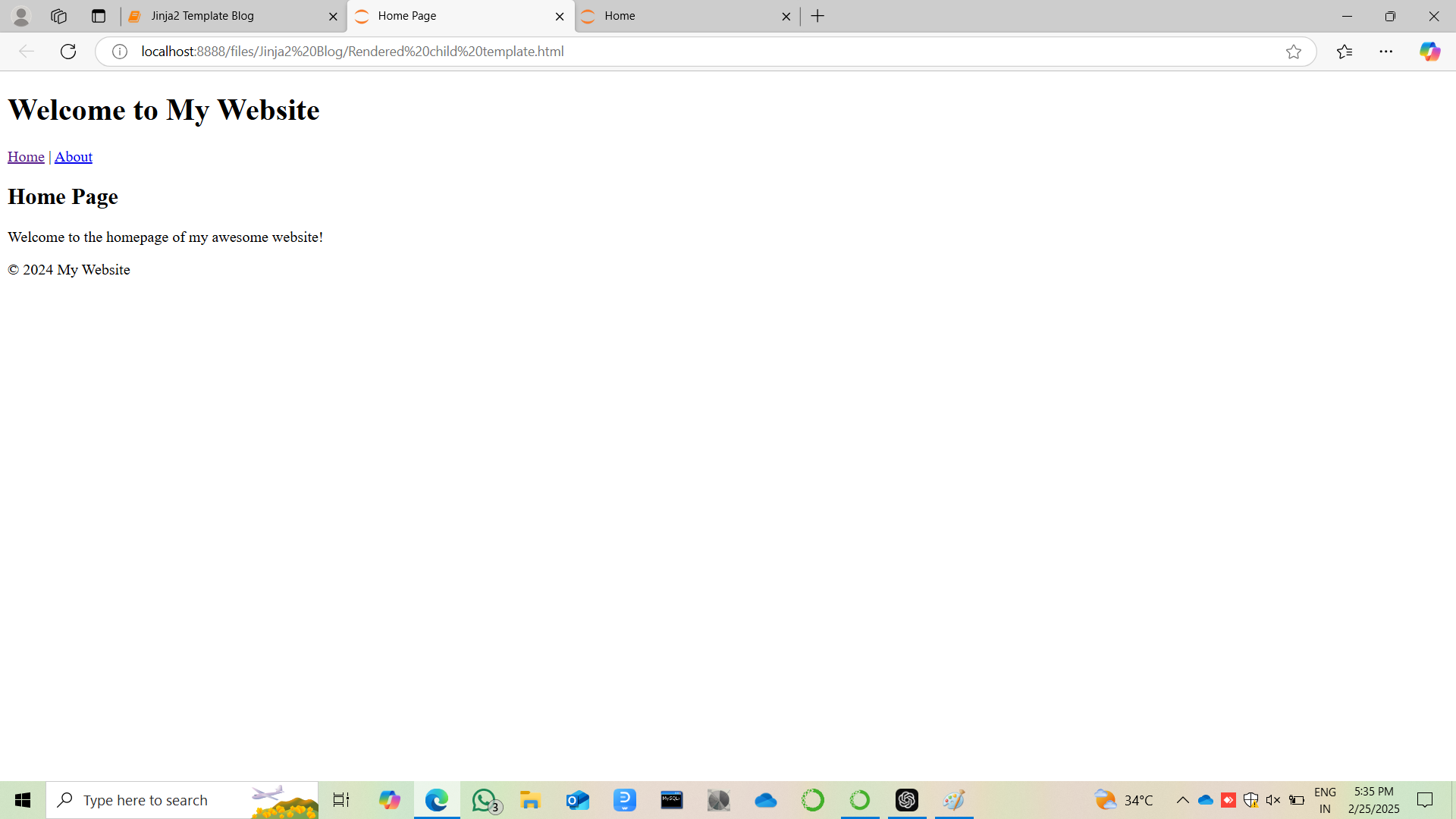This screenshot has width=1456, height=819.
Task: Open the browser profile icon
Action: tap(21, 16)
